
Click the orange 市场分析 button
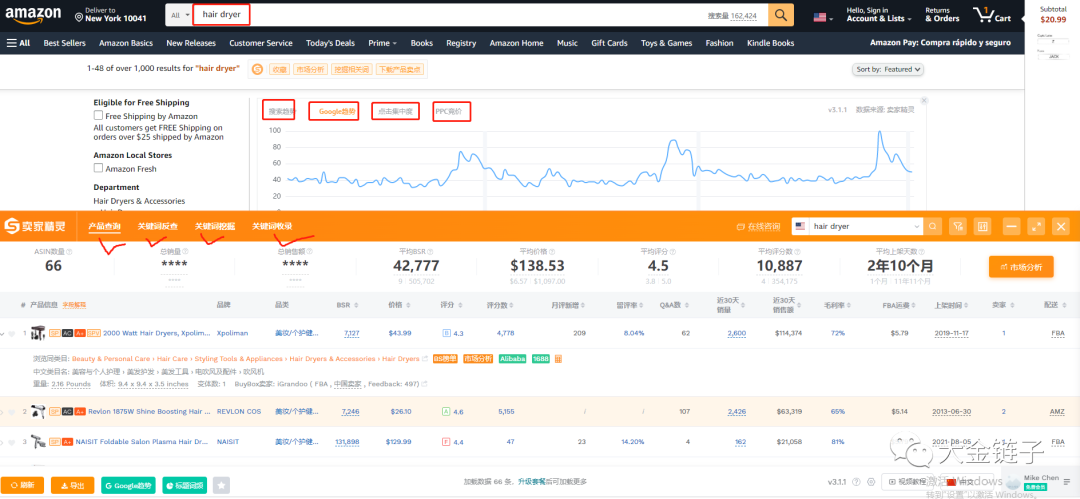click(x=1020, y=267)
